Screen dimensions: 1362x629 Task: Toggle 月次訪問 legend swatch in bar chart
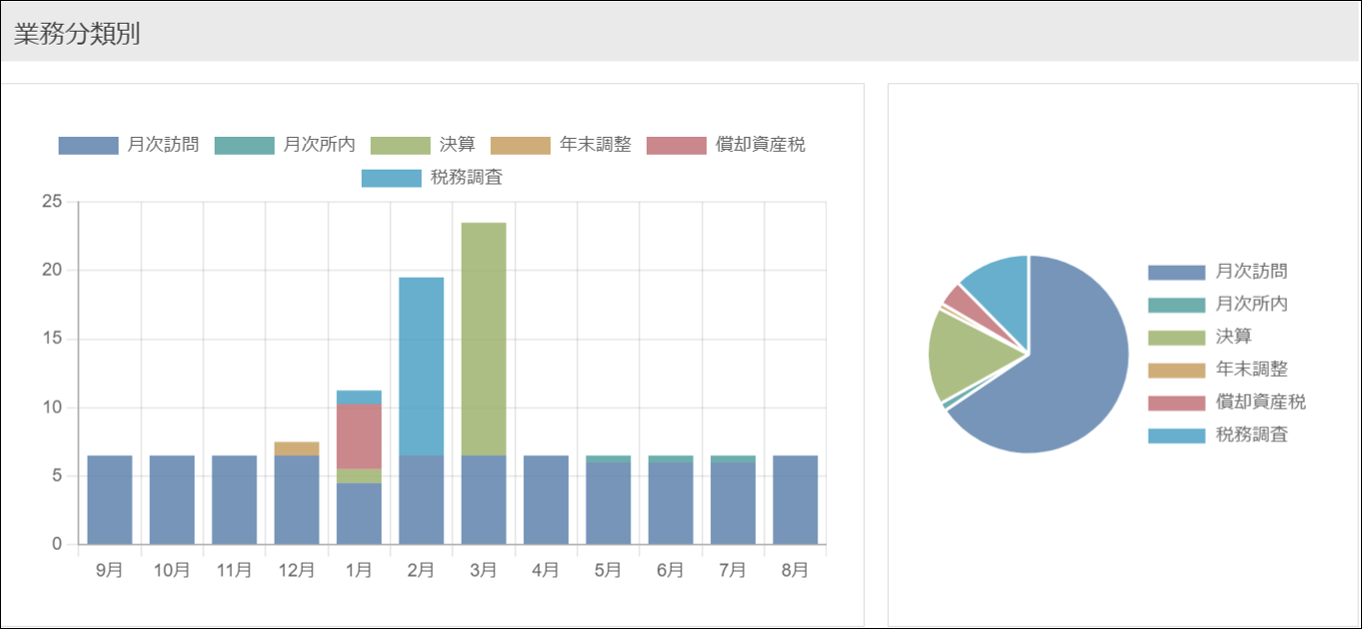88,145
